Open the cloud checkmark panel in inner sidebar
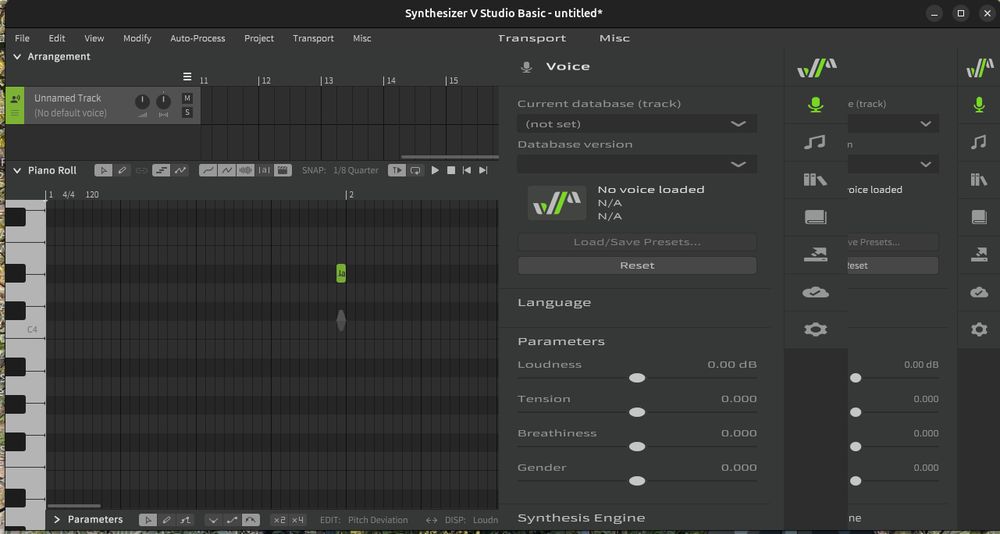 click(x=815, y=292)
